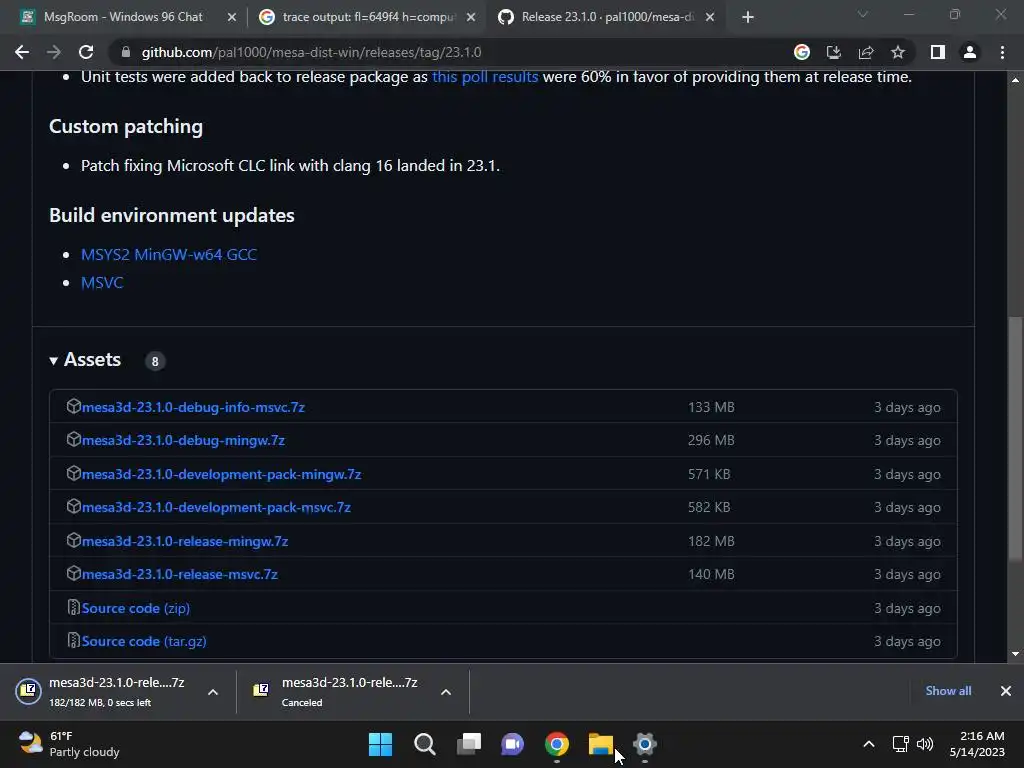This screenshot has width=1024, height=768.
Task: Close the MsgRoom - Windows 96 Chat tab
Action: (x=232, y=17)
